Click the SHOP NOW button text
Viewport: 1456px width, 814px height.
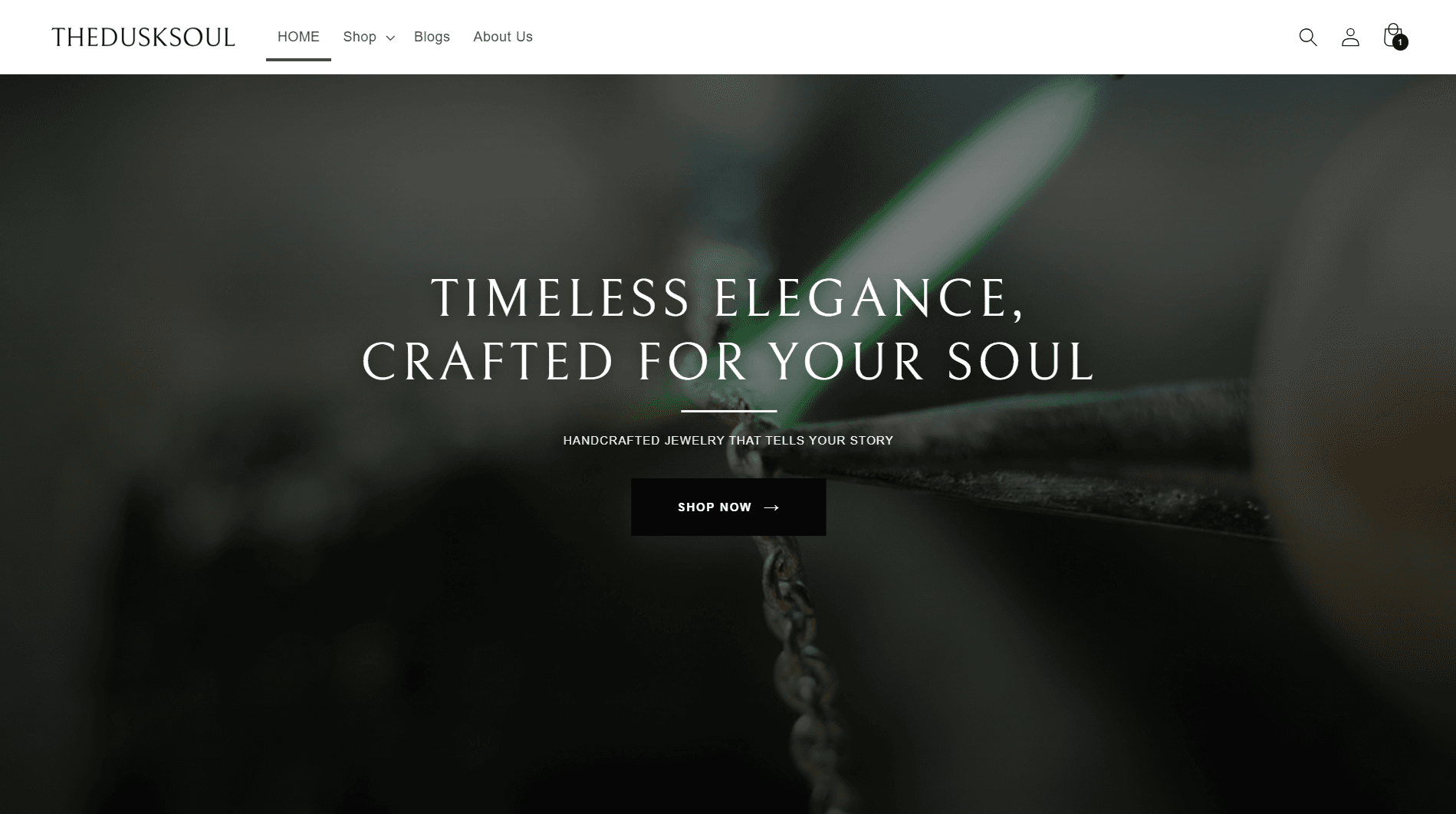715,507
